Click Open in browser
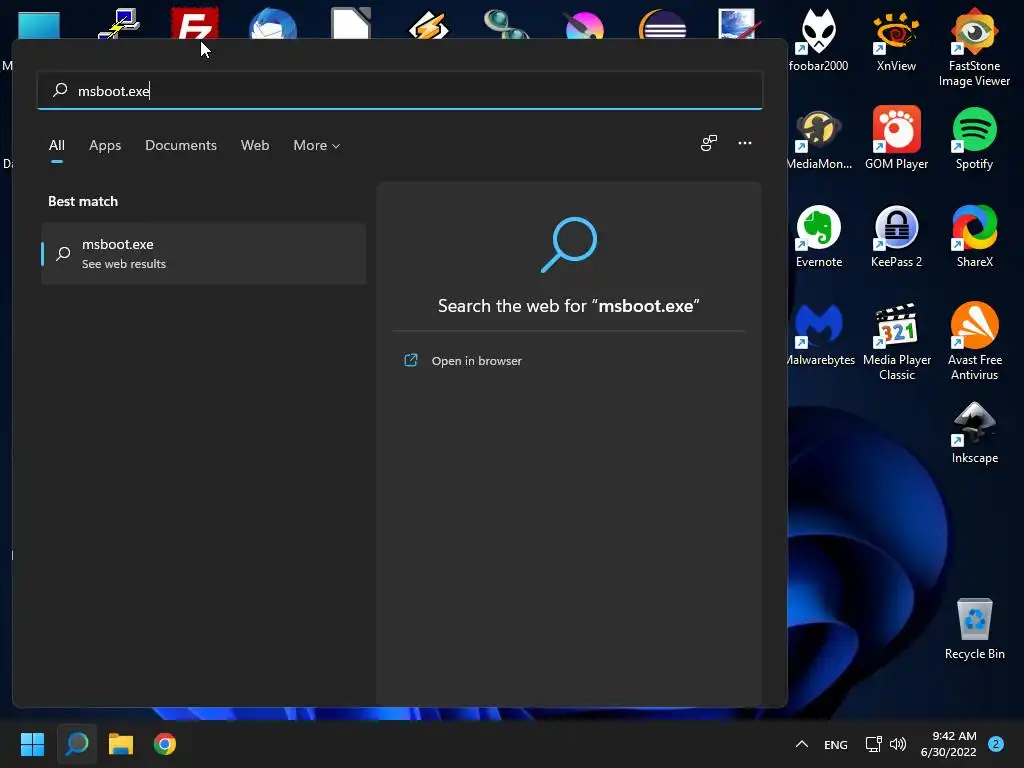1024x768 pixels. pyautogui.click(x=477, y=360)
